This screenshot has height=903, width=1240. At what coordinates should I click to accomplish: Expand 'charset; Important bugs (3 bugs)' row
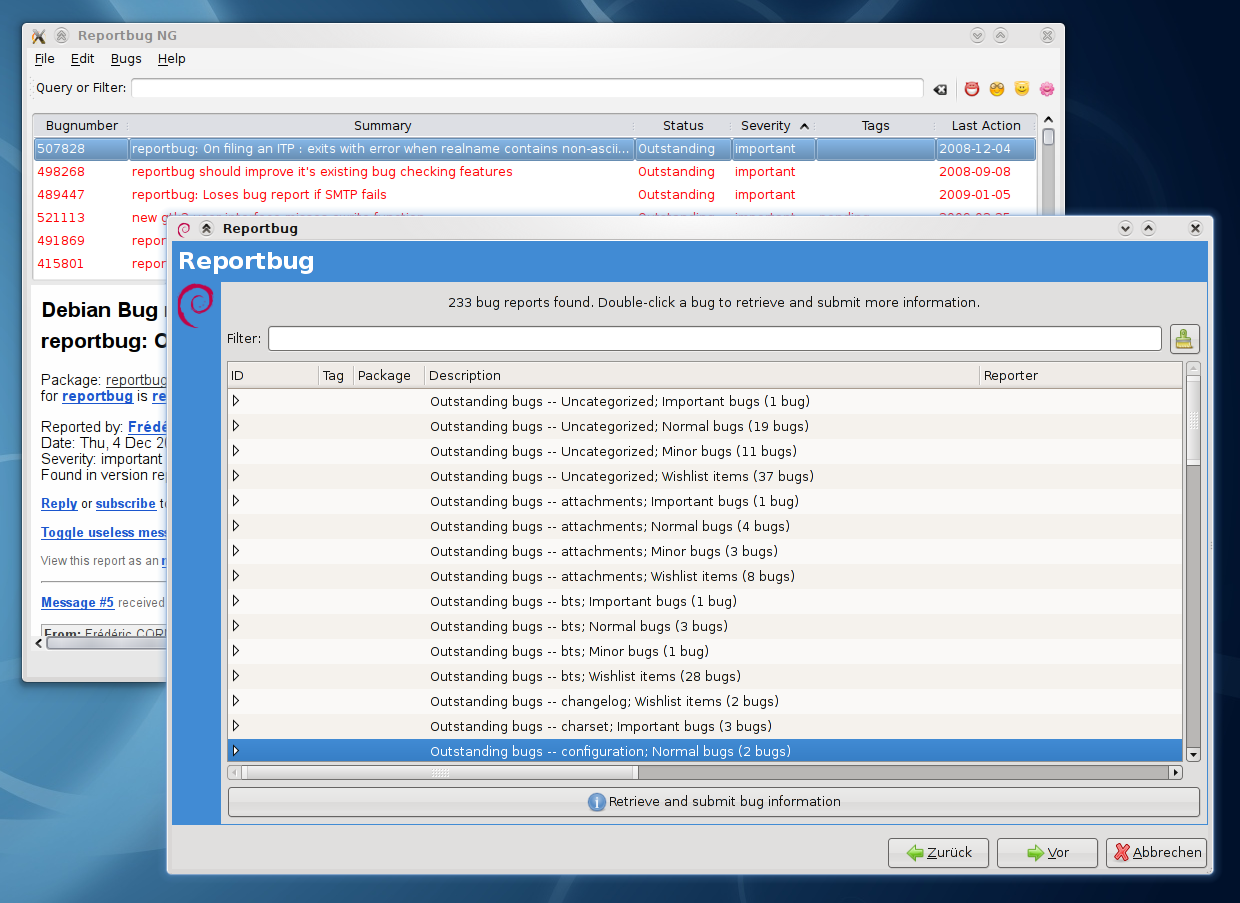pyautogui.click(x=236, y=726)
